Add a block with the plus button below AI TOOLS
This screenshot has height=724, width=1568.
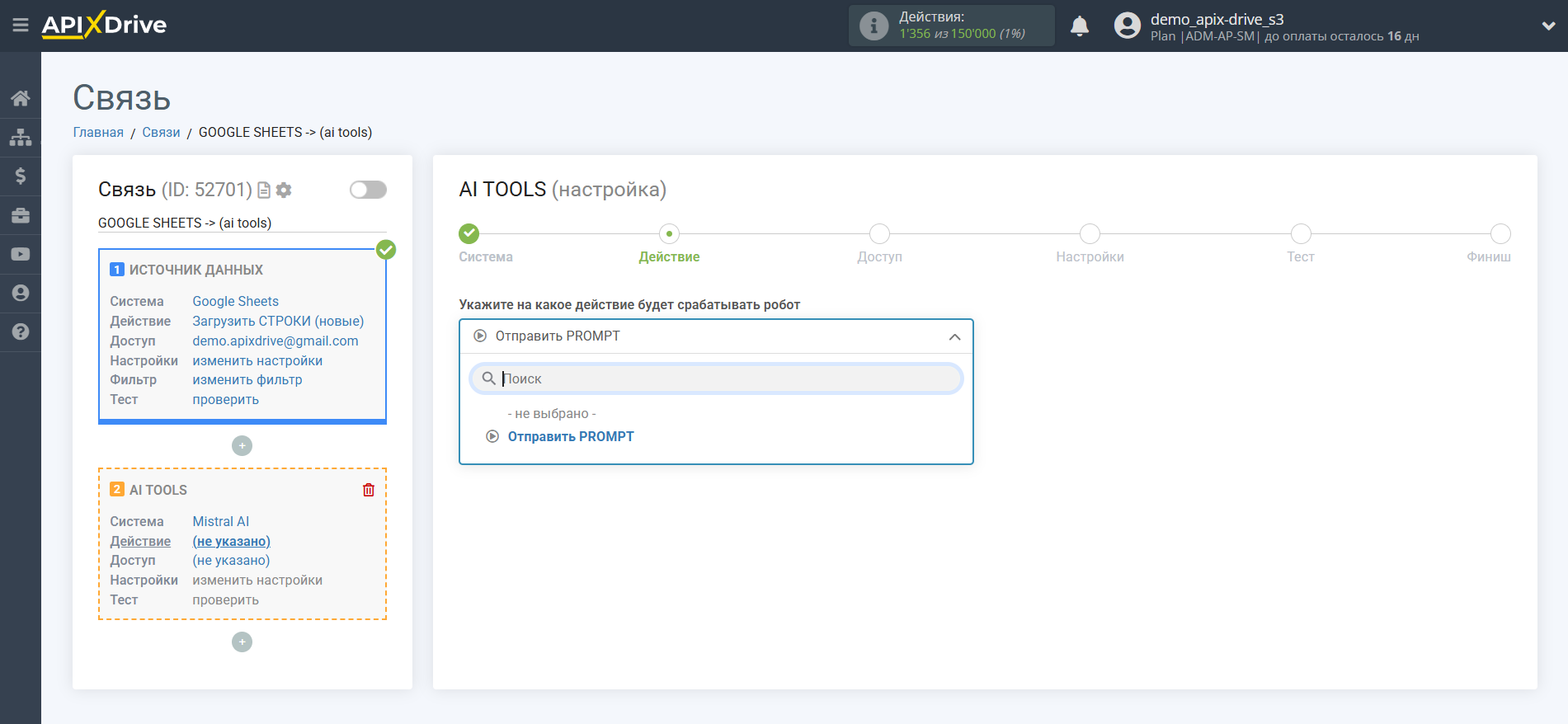tap(242, 642)
